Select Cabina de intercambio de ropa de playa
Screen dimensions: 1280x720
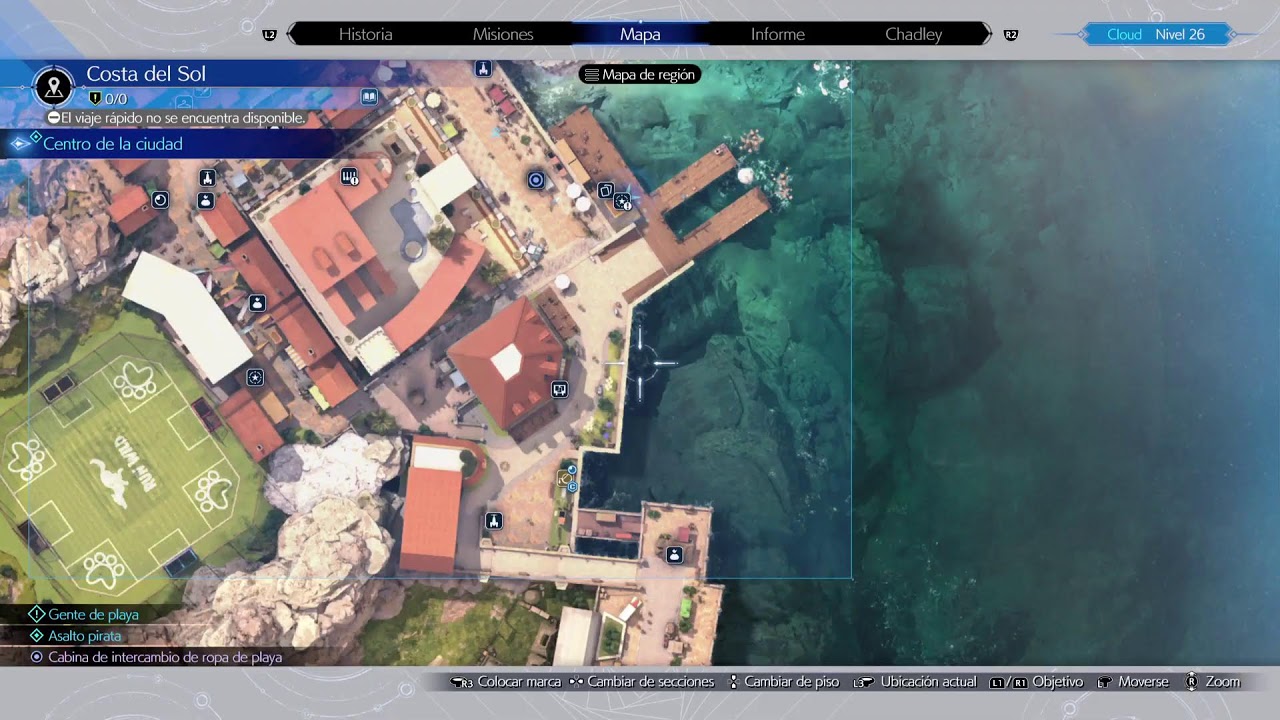pyautogui.click(x=165, y=658)
